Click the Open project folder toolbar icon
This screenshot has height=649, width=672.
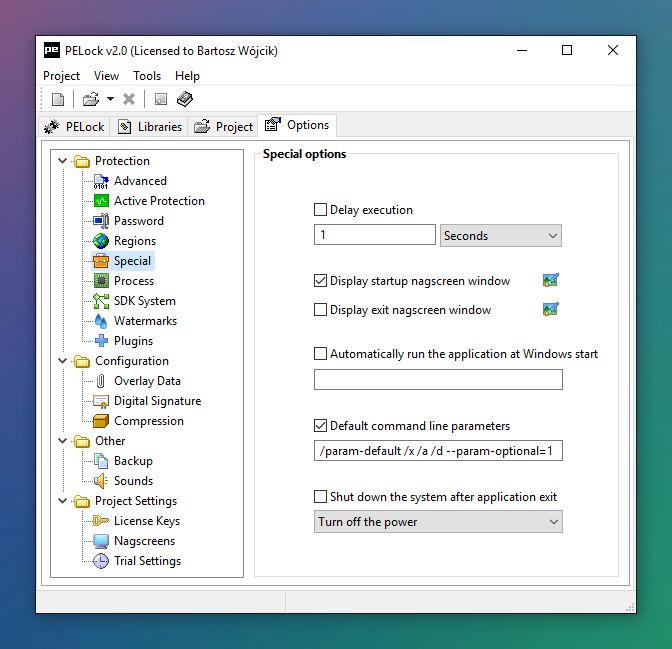91,99
